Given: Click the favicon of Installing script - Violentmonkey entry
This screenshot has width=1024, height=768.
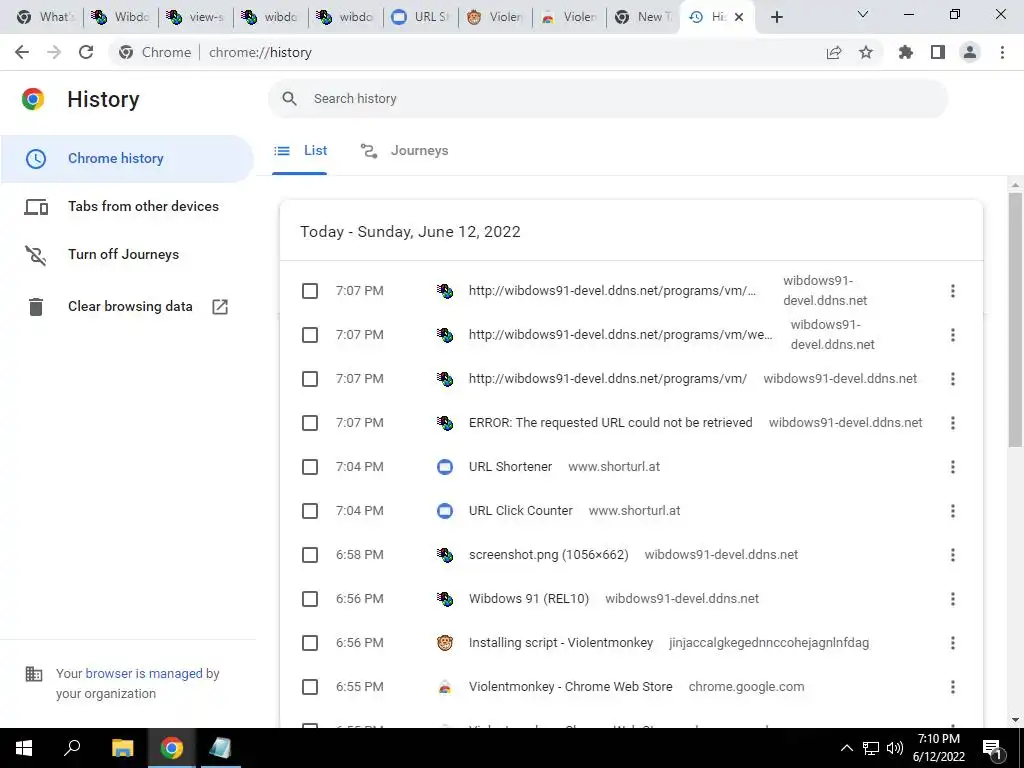Looking at the screenshot, I should point(445,643).
